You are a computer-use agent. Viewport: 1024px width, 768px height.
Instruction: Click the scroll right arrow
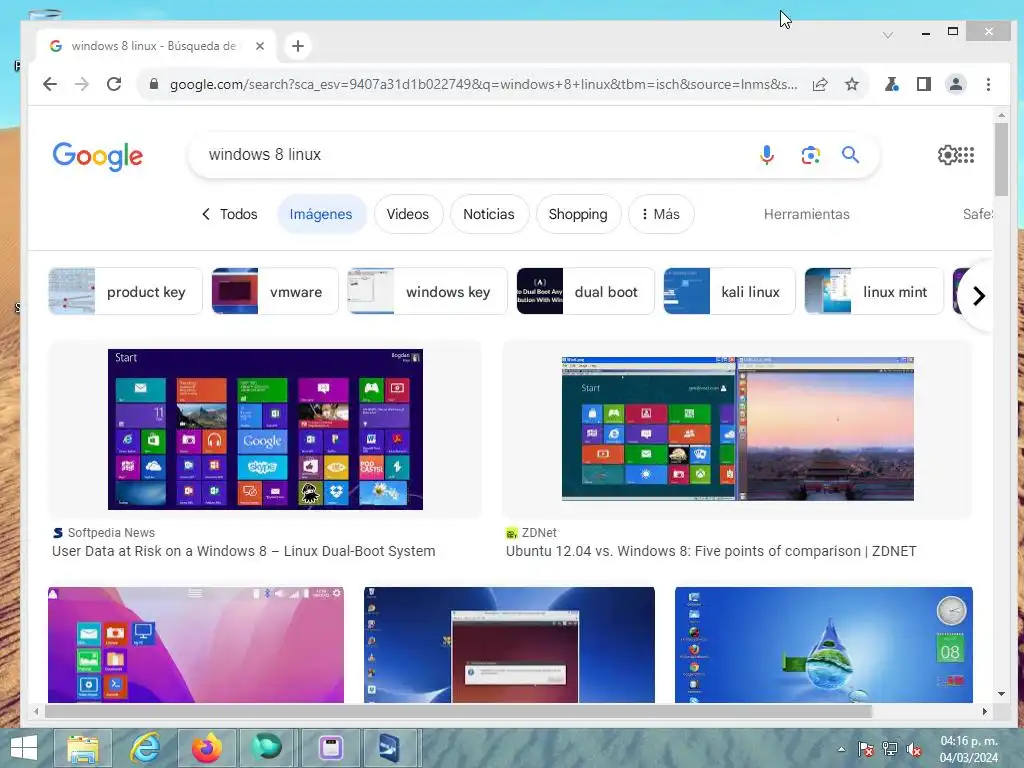tap(985, 711)
